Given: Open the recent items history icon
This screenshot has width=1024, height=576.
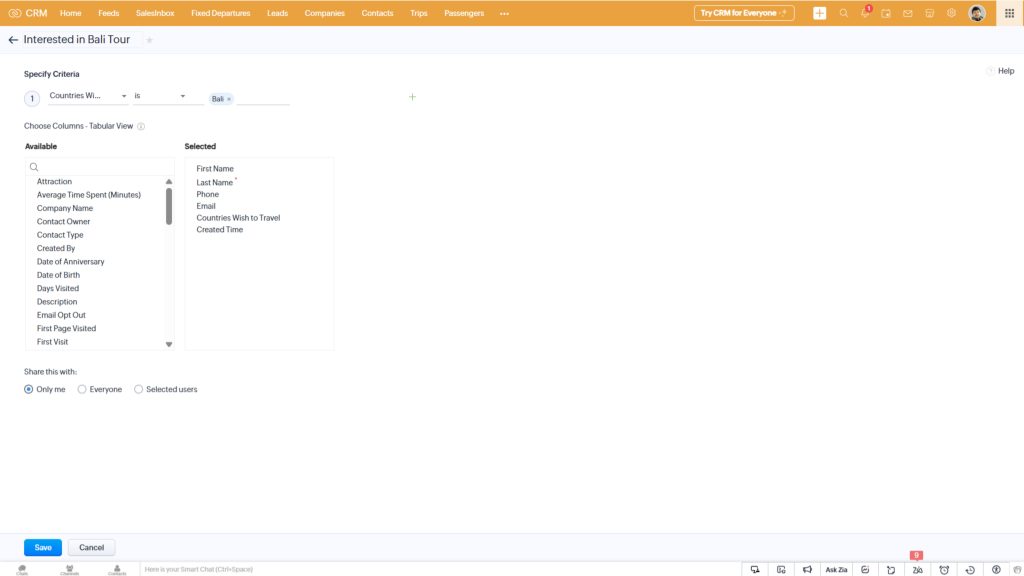Looking at the screenshot, I should pos(970,569).
